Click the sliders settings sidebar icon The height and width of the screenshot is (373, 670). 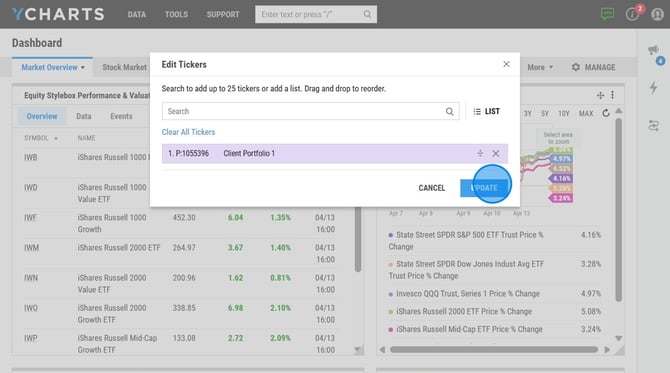tap(653, 126)
